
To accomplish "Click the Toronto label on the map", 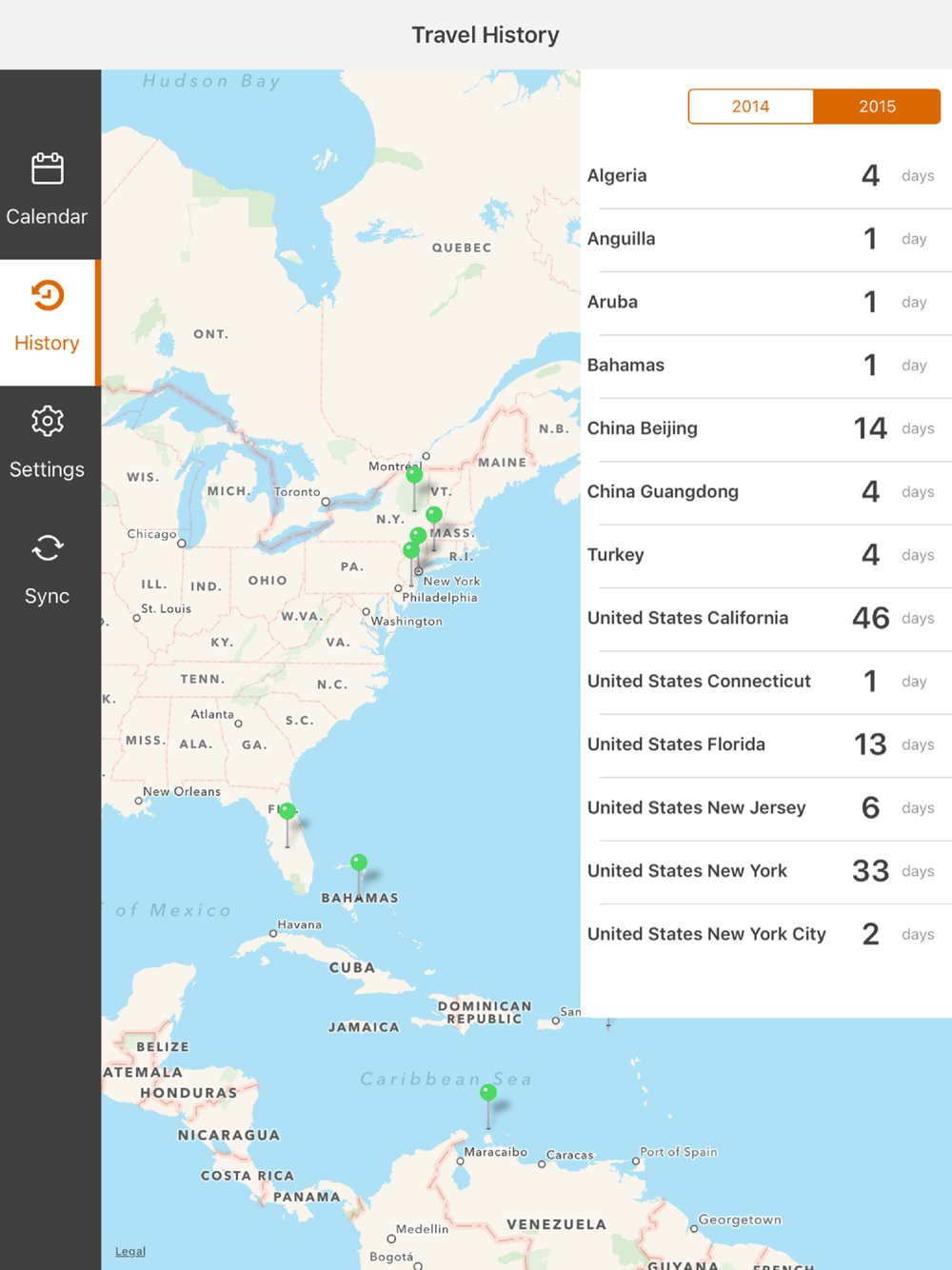I will tap(297, 492).
